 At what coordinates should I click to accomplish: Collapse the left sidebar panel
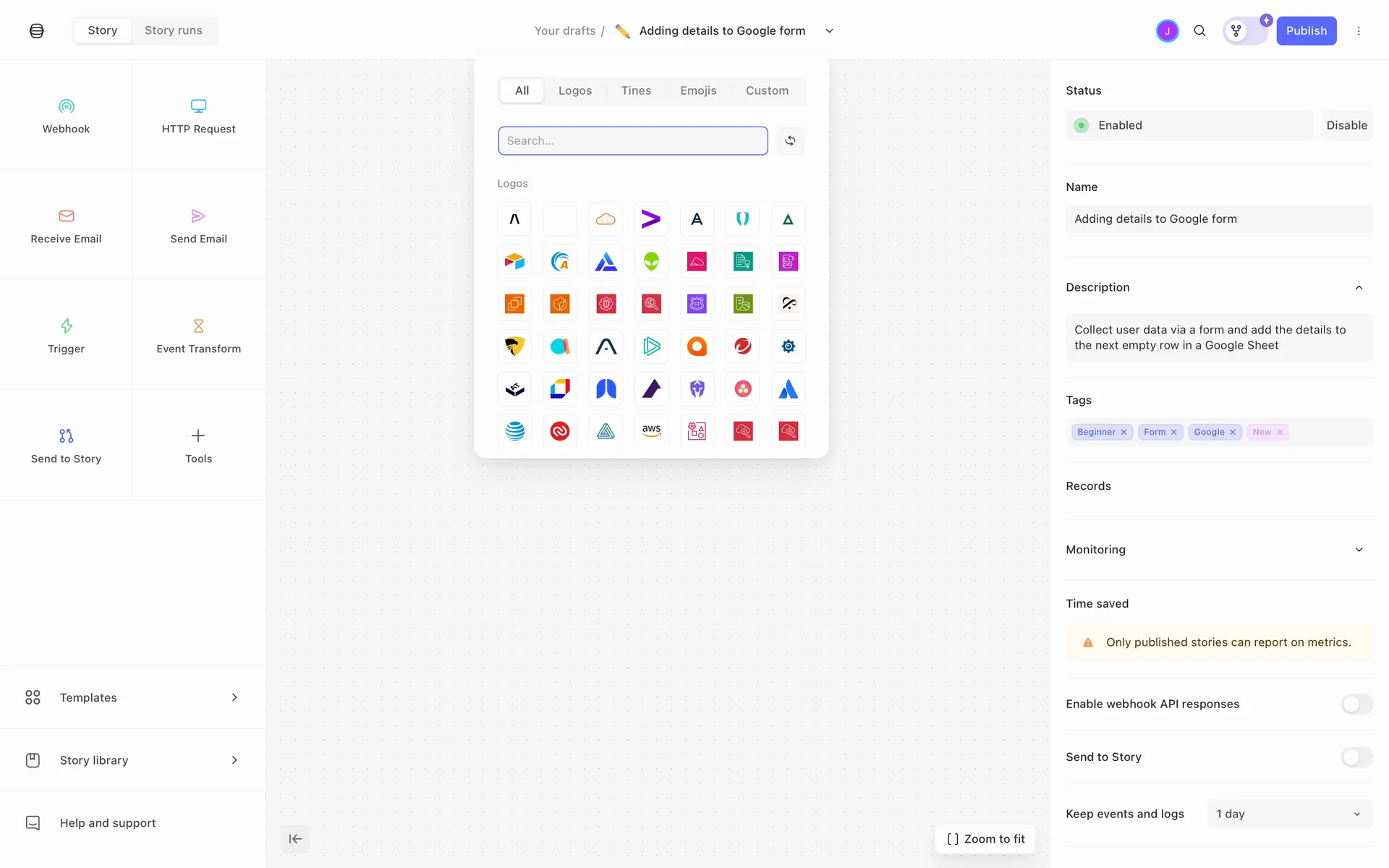295,839
